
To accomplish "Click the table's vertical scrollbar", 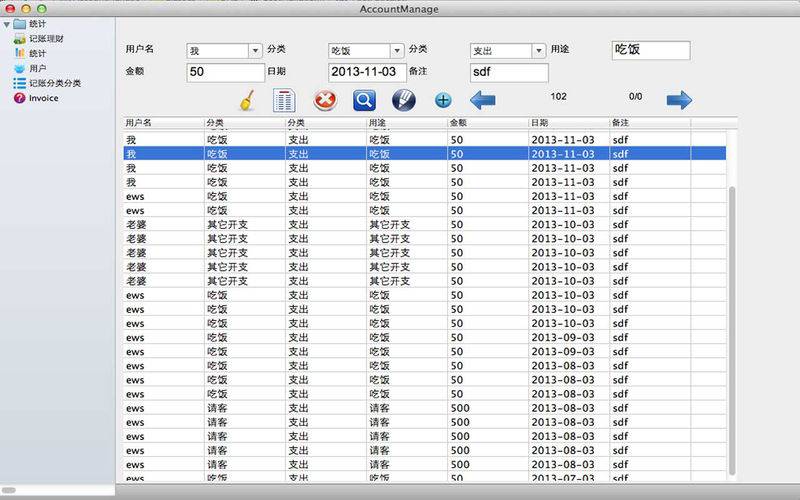I will 731,330.
